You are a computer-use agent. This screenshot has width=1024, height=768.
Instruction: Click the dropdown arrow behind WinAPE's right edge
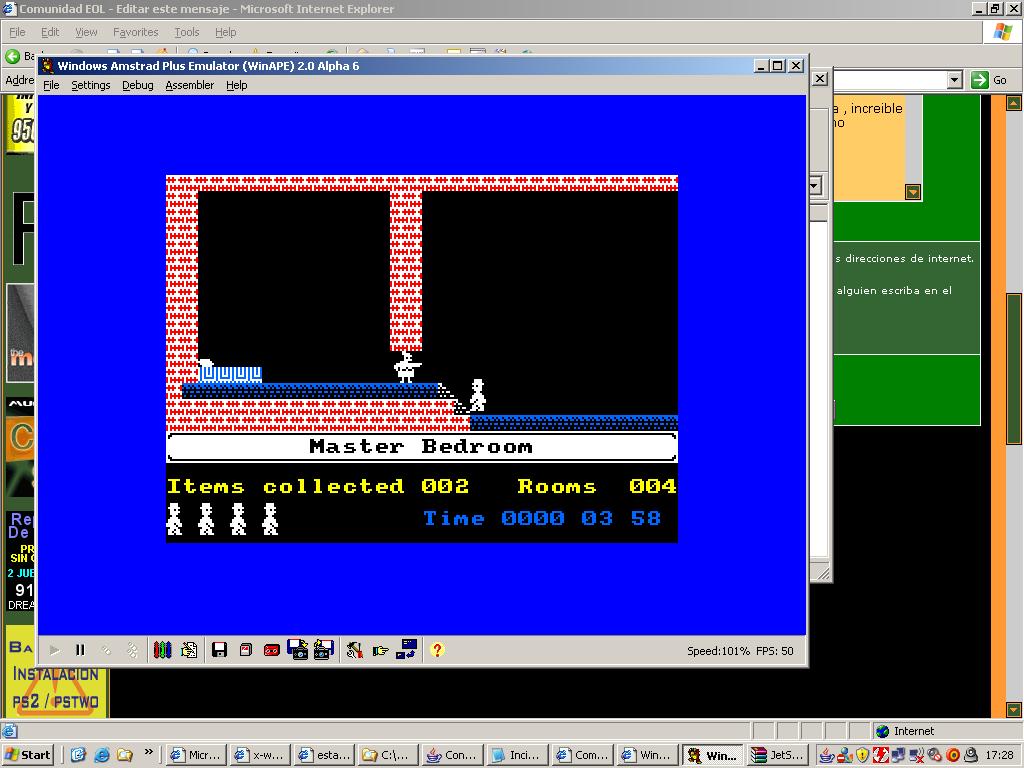coord(814,185)
